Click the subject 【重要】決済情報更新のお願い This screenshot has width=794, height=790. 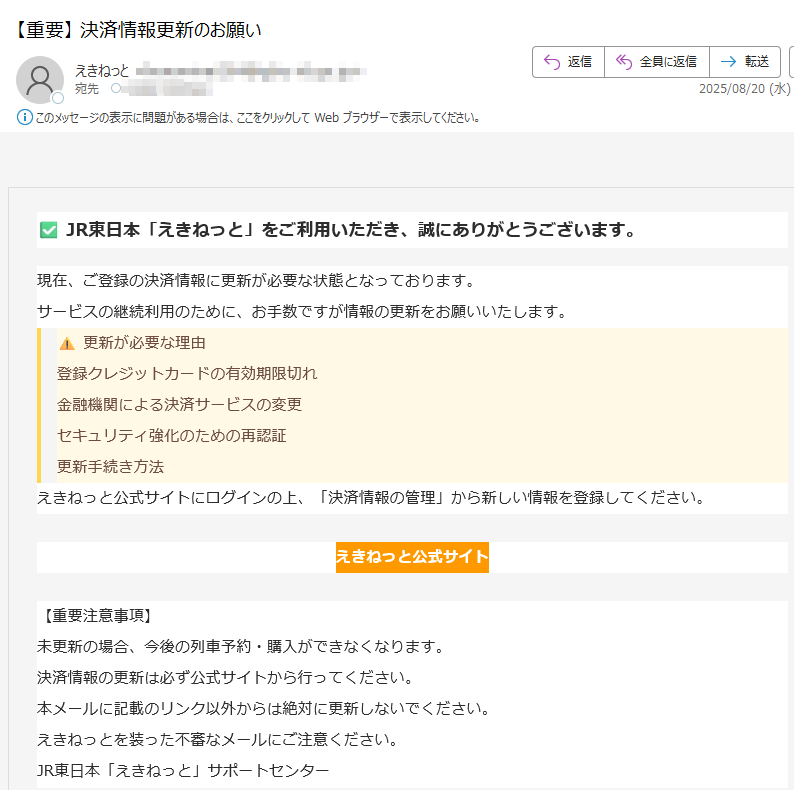click(x=137, y=30)
